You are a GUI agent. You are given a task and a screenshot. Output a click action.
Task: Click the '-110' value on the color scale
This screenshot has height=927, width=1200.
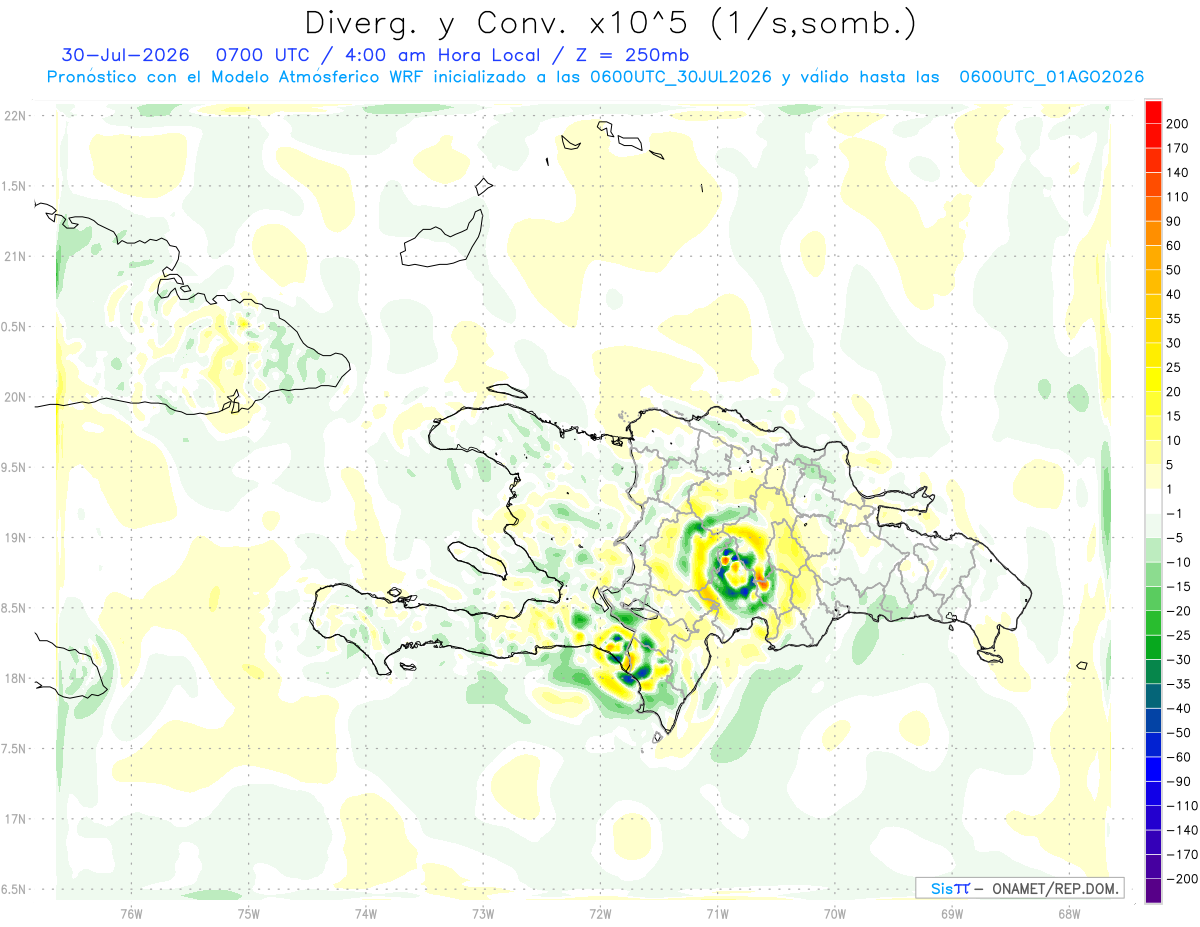point(1181,806)
